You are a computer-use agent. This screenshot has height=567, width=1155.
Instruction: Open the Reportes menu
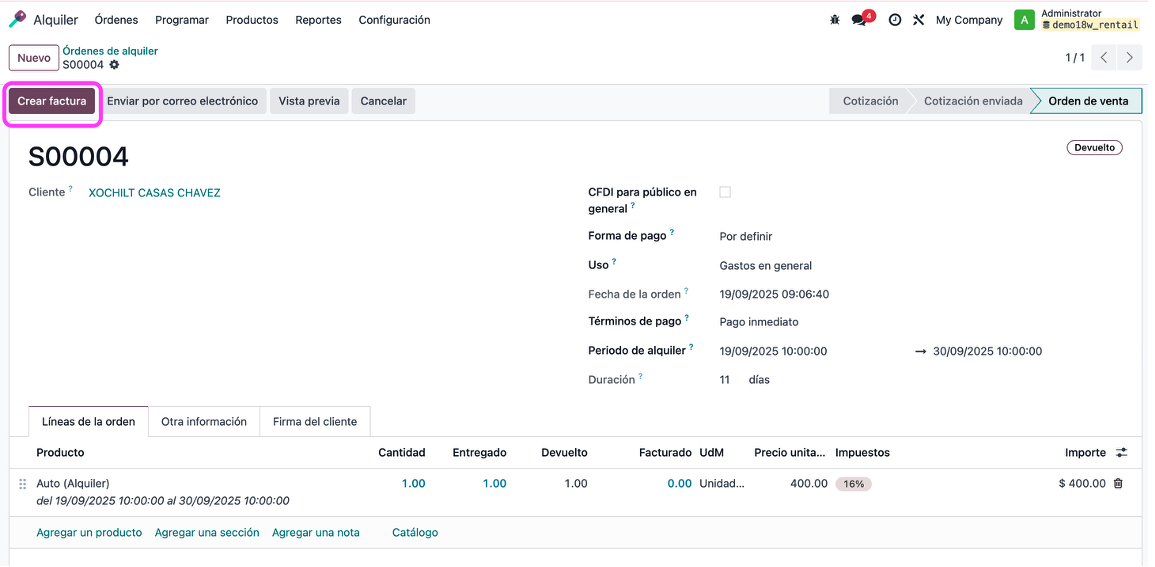coord(318,20)
